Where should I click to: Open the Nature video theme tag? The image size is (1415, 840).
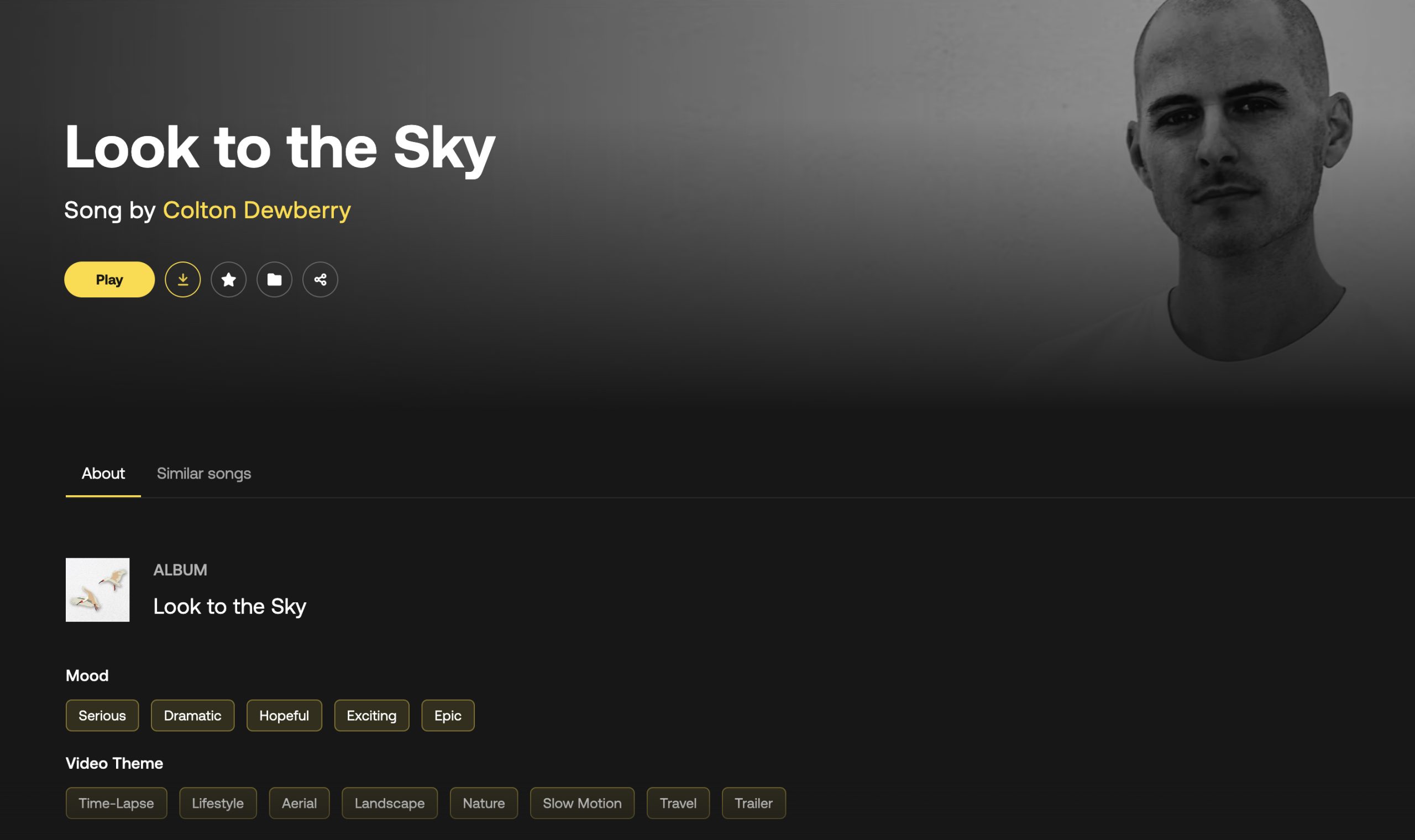click(483, 803)
